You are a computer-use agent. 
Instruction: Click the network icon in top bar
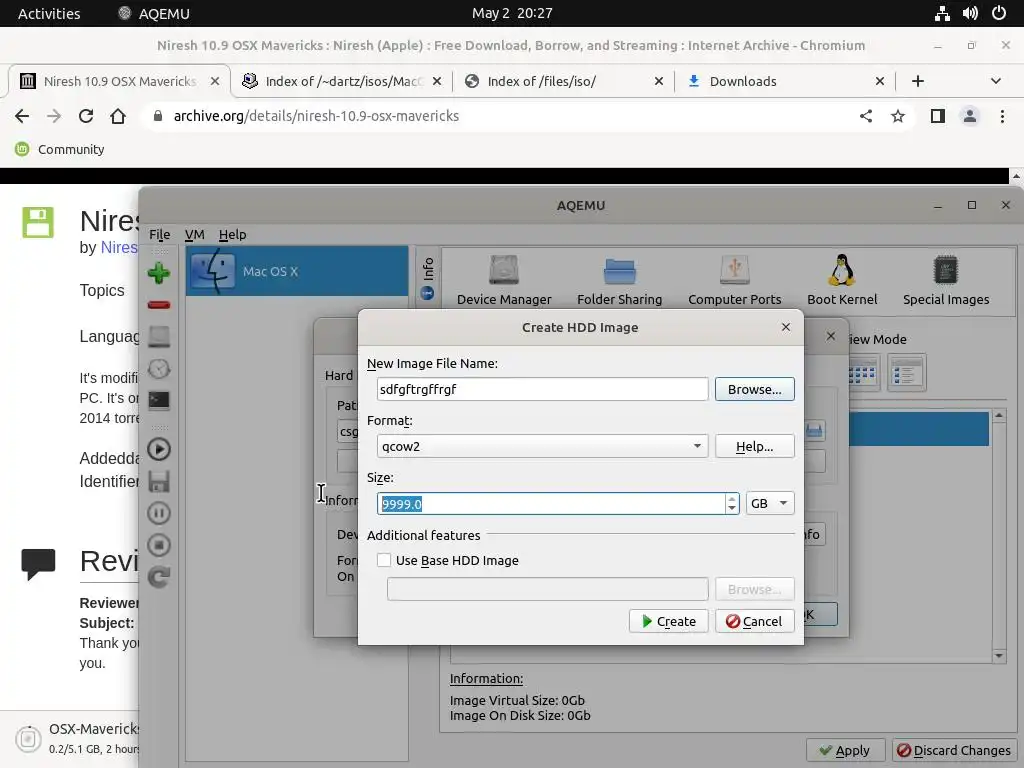tap(942, 13)
